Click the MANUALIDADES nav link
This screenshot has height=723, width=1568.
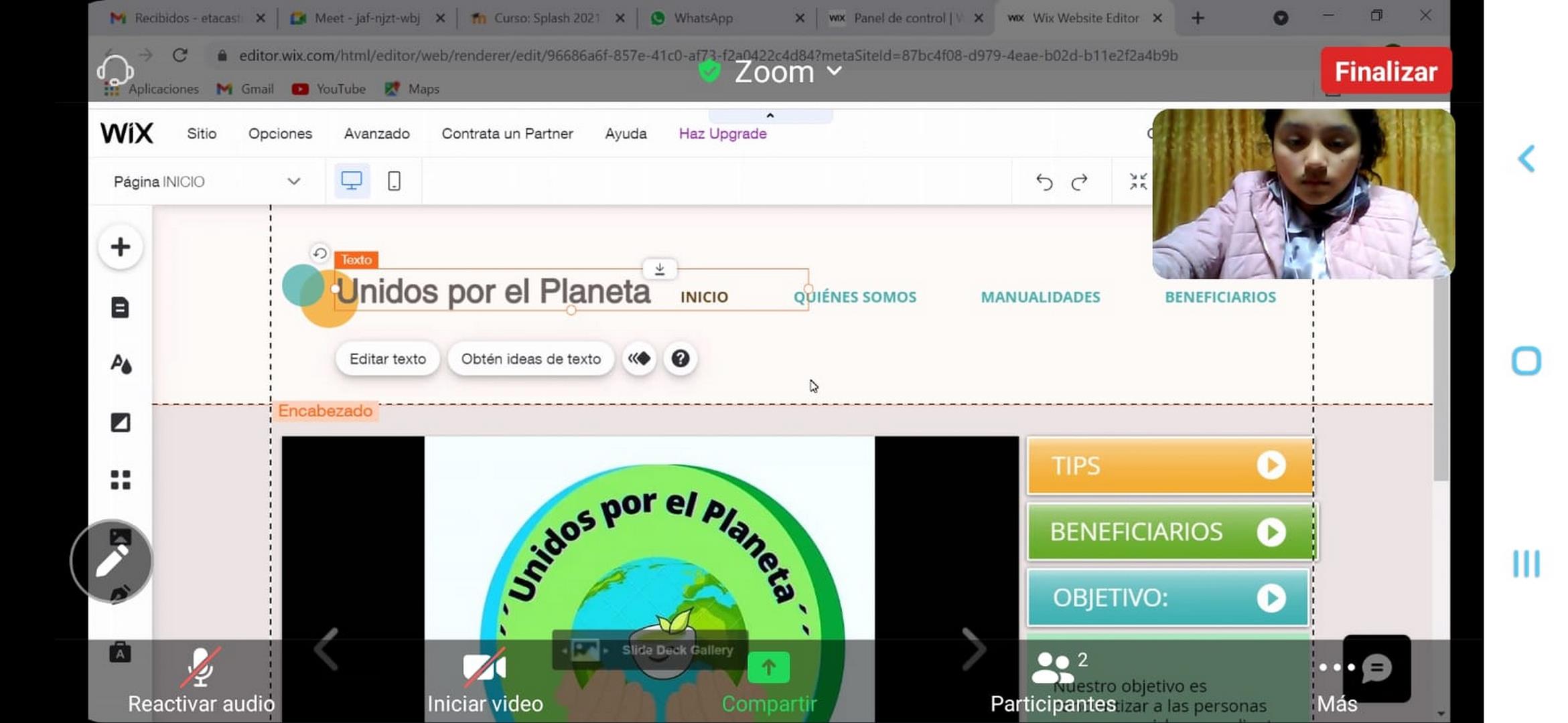(x=1040, y=297)
